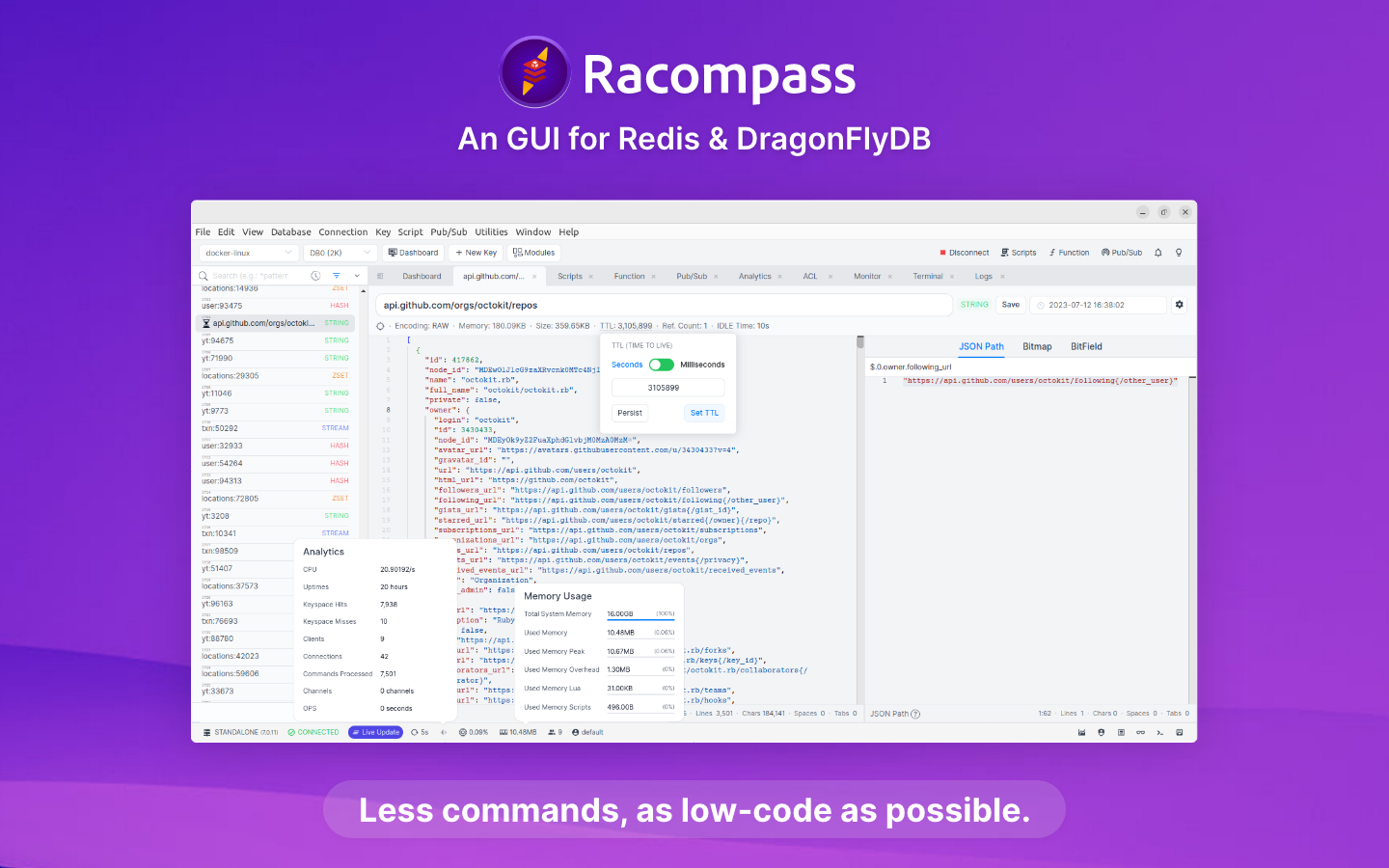Image resolution: width=1389 pixels, height=868 pixels.
Task: Open the key settings gear beside timestamp
Action: 1179,304
